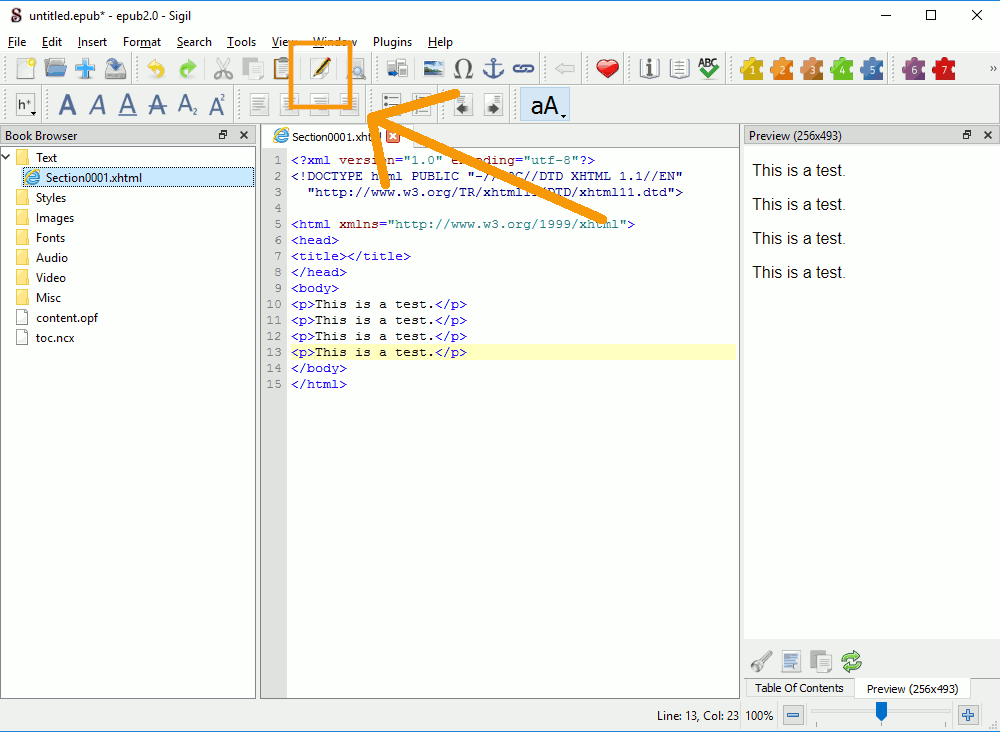Switch to Table Of Contents tab
Screen dimensions: 1000x732
click(799, 688)
